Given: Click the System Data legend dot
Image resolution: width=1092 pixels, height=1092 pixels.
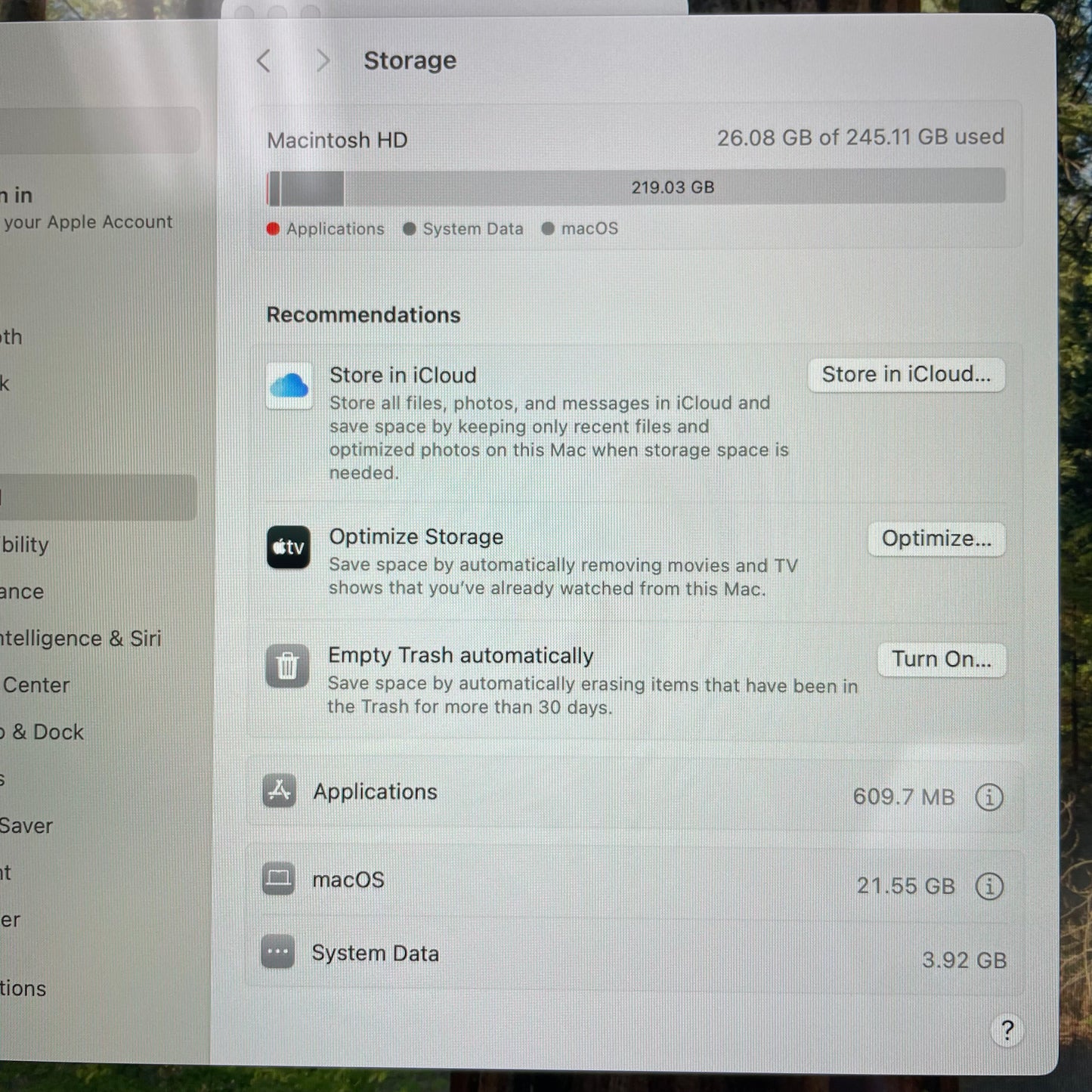Looking at the screenshot, I should tap(409, 229).
